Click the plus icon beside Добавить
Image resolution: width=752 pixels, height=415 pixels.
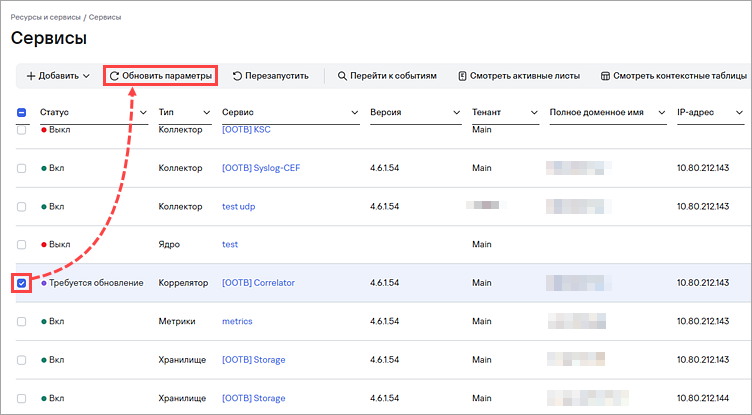(x=31, y=76)
